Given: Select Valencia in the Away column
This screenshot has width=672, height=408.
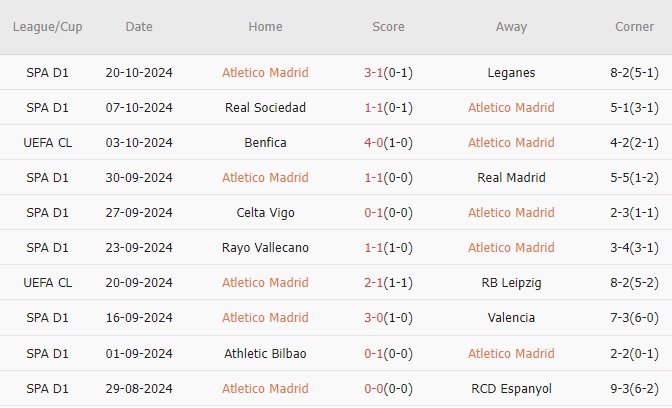Looking at the screenshot, I should [x=511, y=317].
